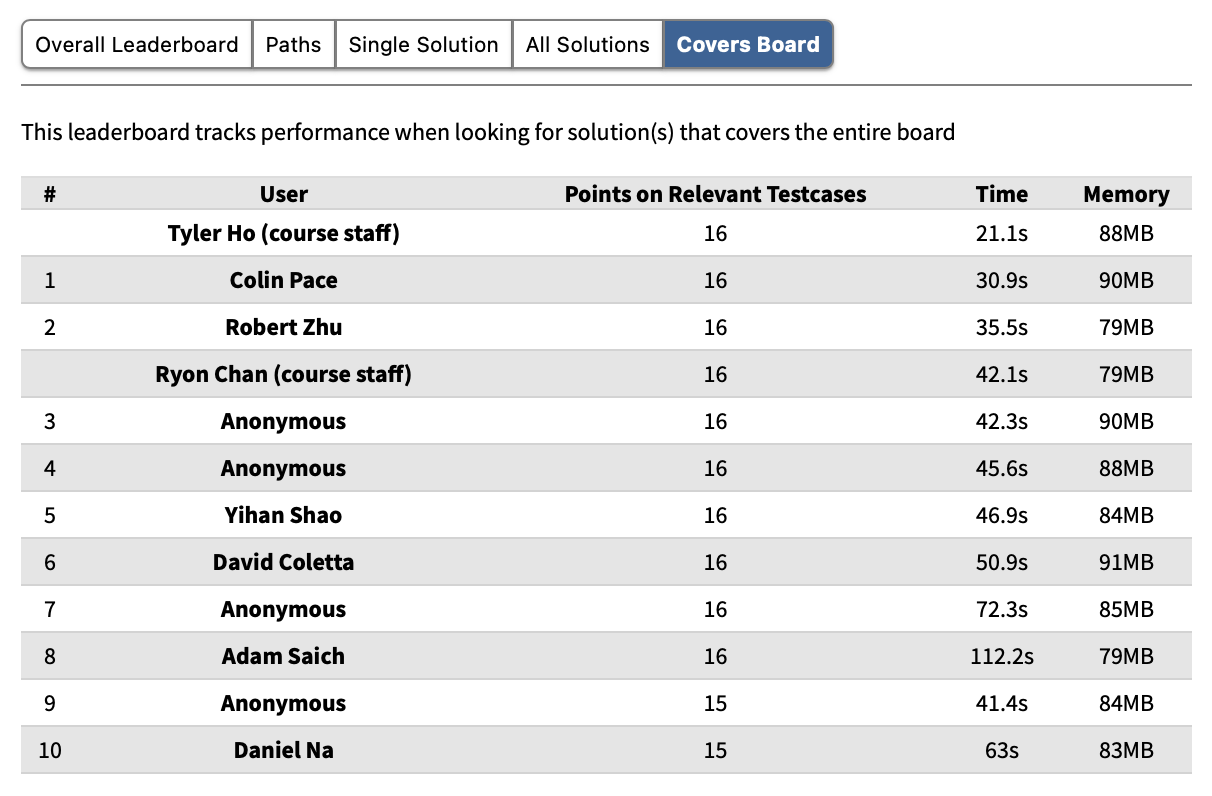Select the Single Solution tab

coord(423,45)
